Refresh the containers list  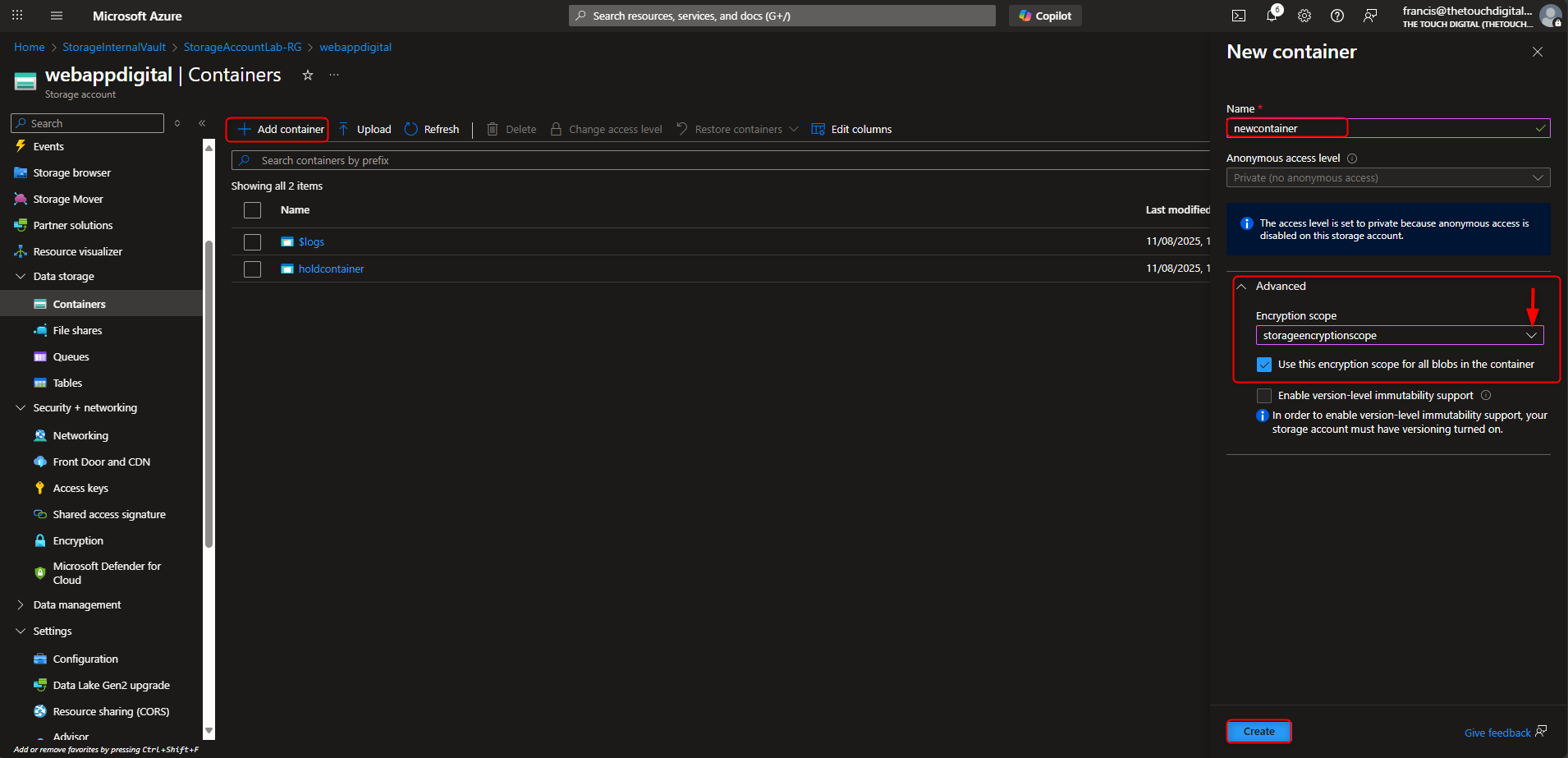coord(431,129)
